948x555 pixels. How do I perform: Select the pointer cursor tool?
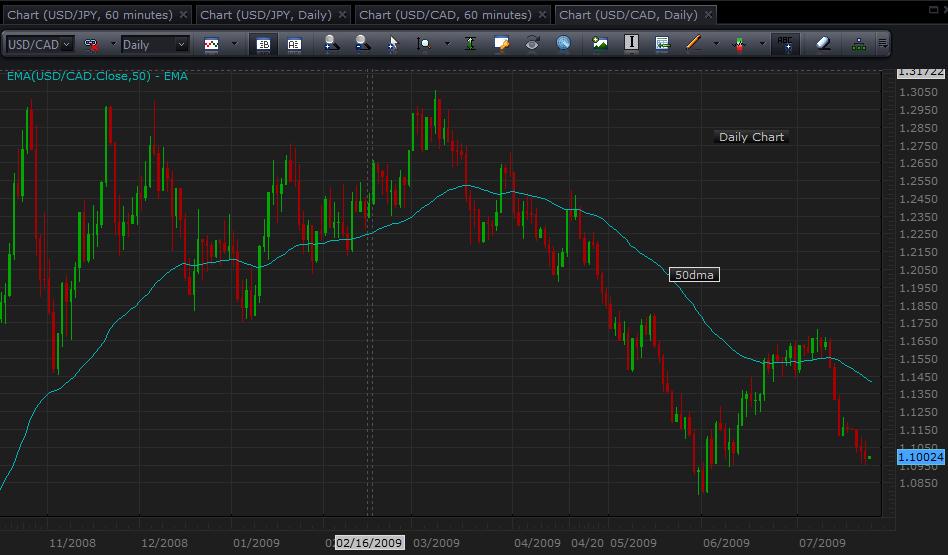[x=393, y=44]
